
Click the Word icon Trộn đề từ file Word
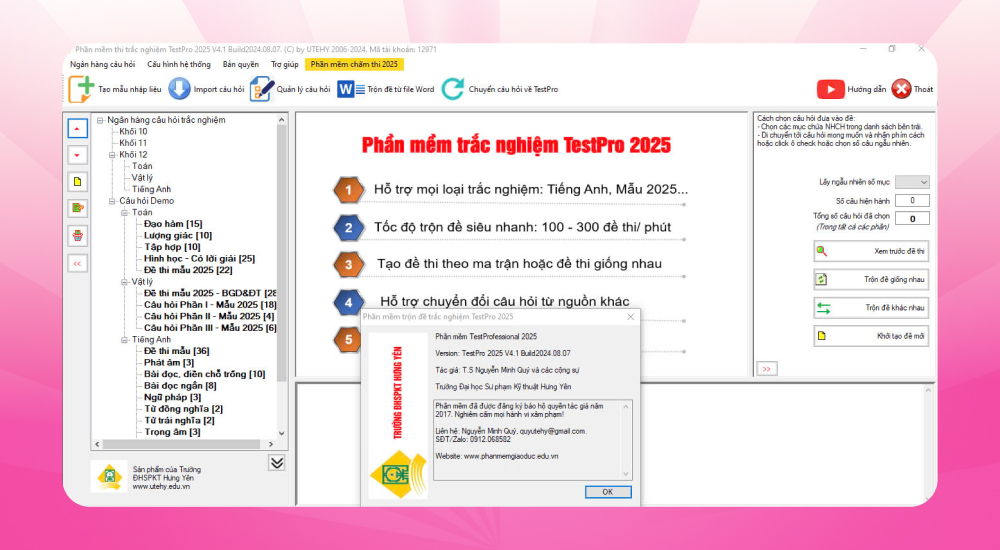point(350,89)
